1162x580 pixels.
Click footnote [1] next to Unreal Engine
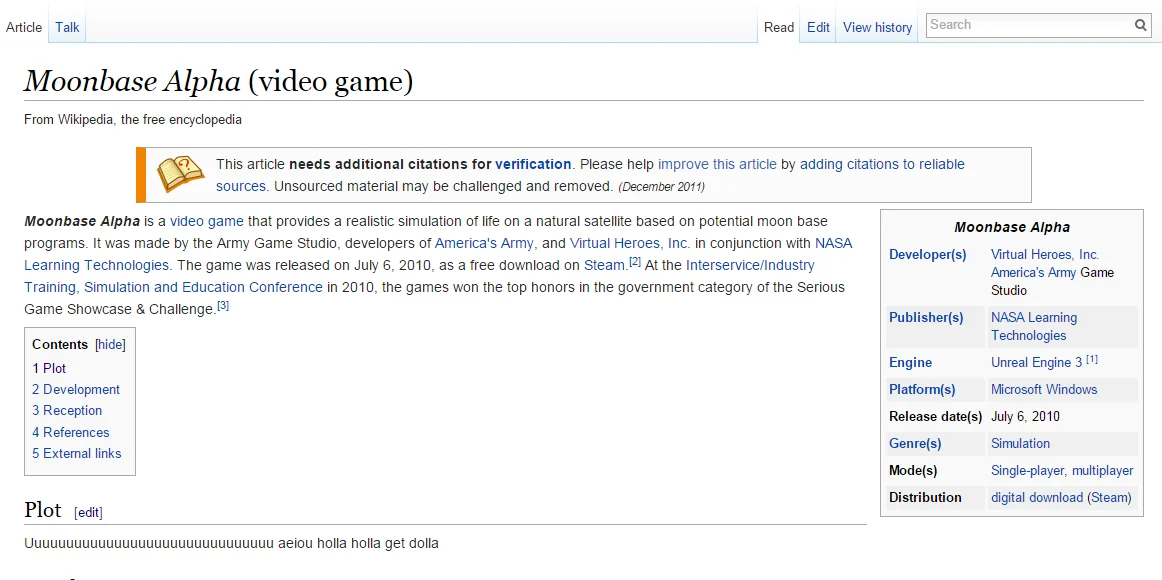pyautogui.click(x=1092, y=360)
